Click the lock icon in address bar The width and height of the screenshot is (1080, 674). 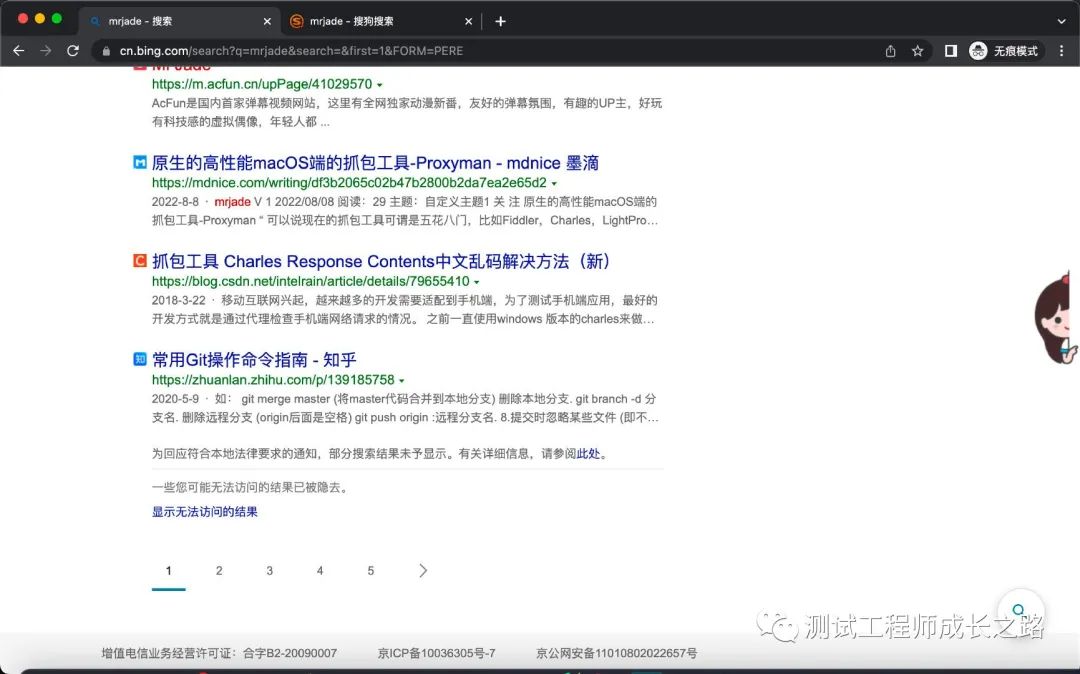click(105, 51)
